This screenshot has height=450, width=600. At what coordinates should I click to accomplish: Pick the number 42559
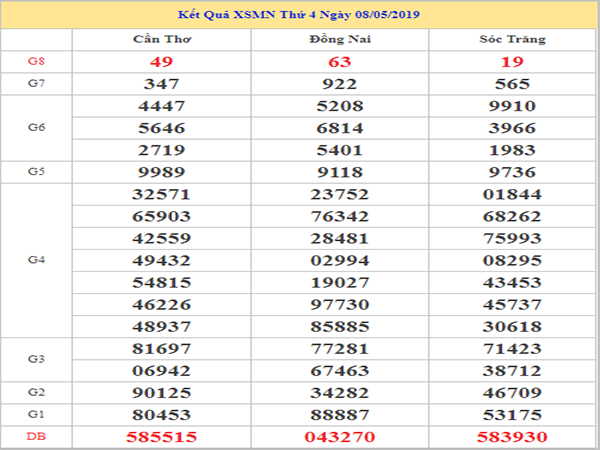click(161, 238)
